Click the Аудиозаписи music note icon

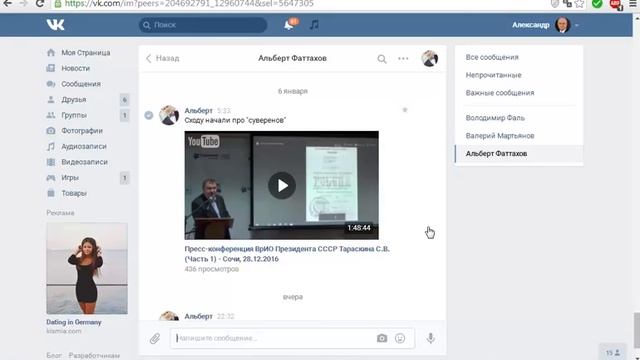[51, 146]
